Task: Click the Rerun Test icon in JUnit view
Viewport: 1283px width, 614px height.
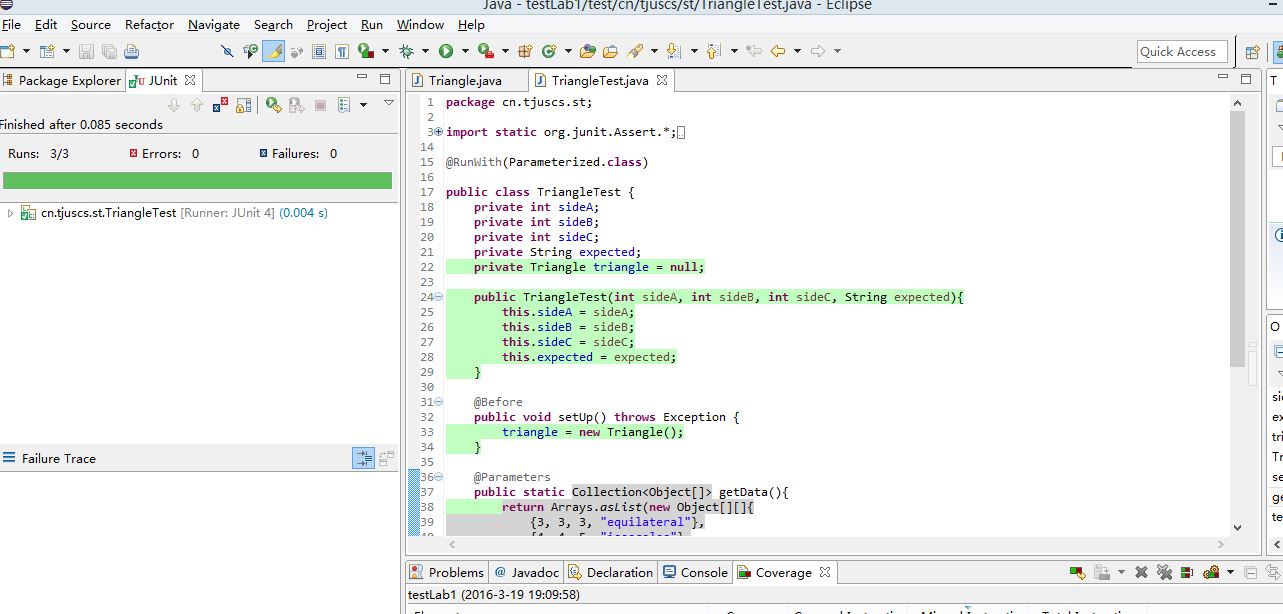Action: tap(273, 104)
